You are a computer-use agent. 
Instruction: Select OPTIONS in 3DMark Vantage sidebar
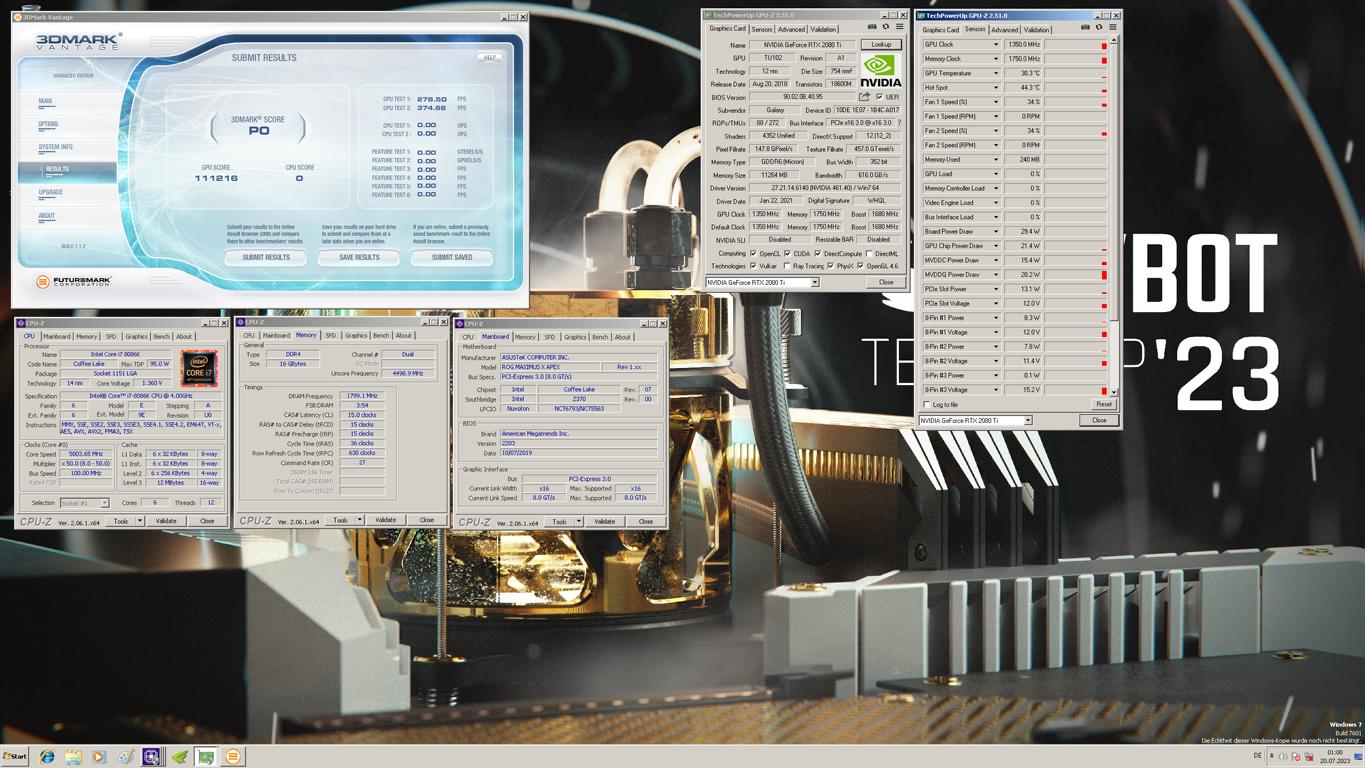[x=48, y=124]
